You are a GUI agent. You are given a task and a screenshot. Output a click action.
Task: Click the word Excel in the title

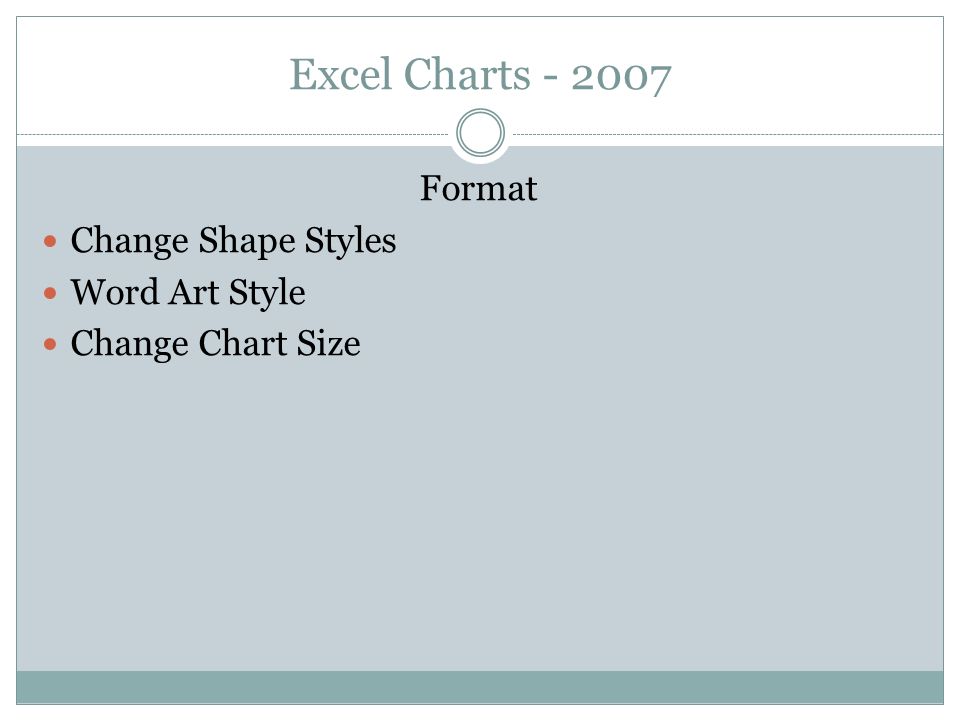pos(340,74)
